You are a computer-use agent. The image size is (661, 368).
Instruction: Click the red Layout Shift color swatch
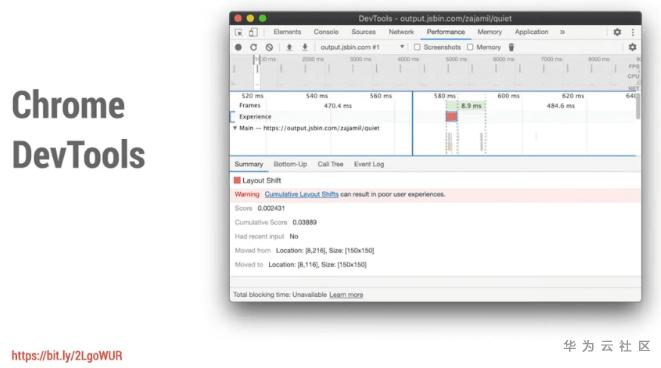click(x=237, y=180)
